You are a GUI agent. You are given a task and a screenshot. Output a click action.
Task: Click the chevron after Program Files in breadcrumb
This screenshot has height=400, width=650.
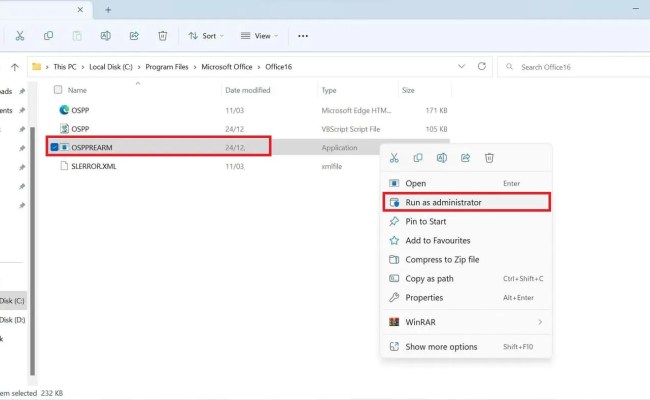(x=195, y=67)
